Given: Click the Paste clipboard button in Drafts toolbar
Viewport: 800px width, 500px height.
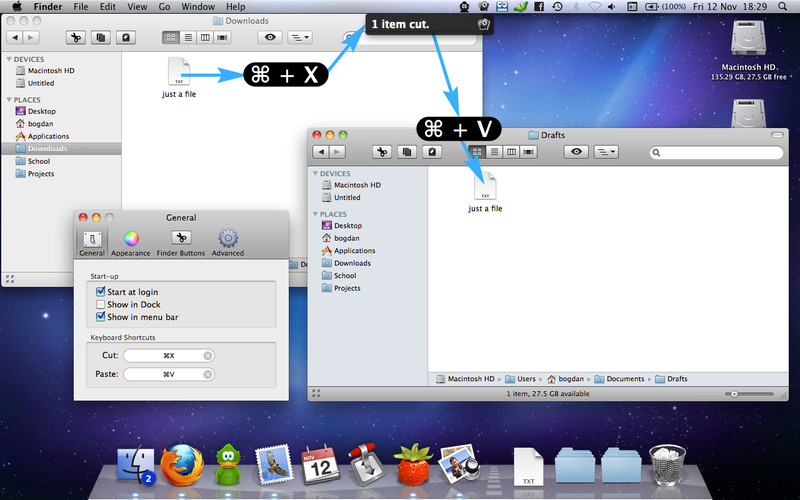Looking at the screenshot, I should click(431, 152).
